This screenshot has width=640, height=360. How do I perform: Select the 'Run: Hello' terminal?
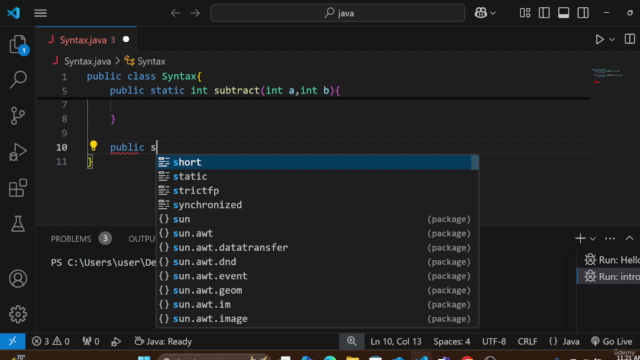tap(609, 260)
